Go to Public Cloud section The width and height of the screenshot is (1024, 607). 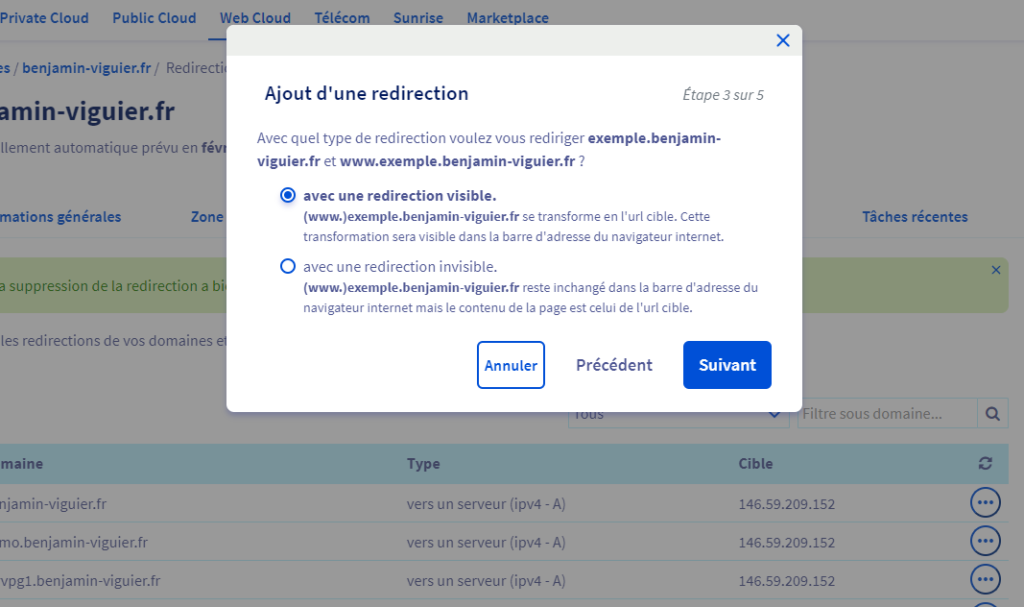pos(154,18)
